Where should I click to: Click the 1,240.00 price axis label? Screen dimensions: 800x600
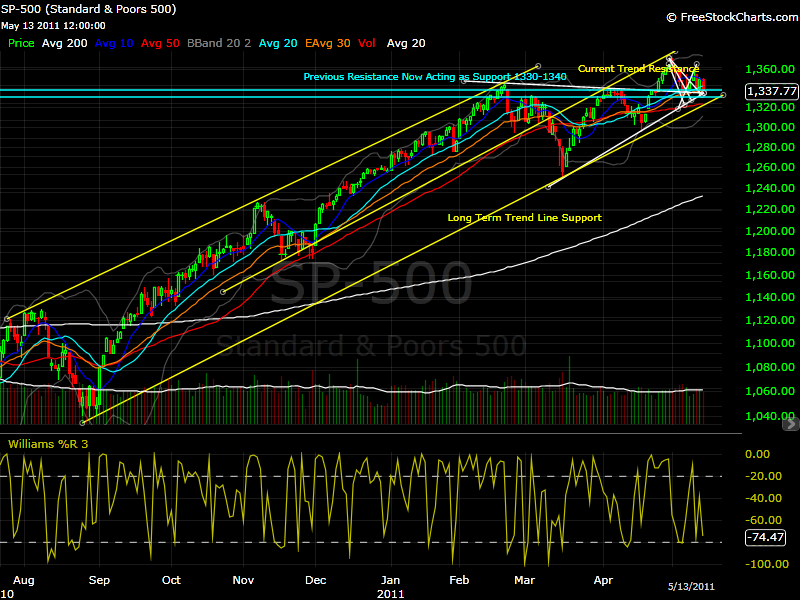pos(770,188)
